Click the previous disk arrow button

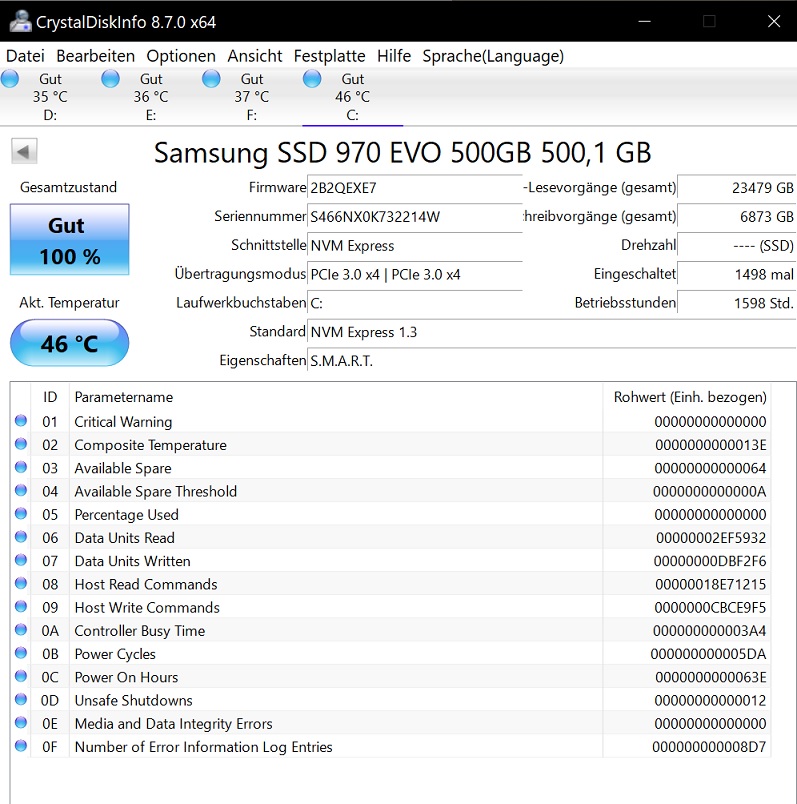coord(24,151)
